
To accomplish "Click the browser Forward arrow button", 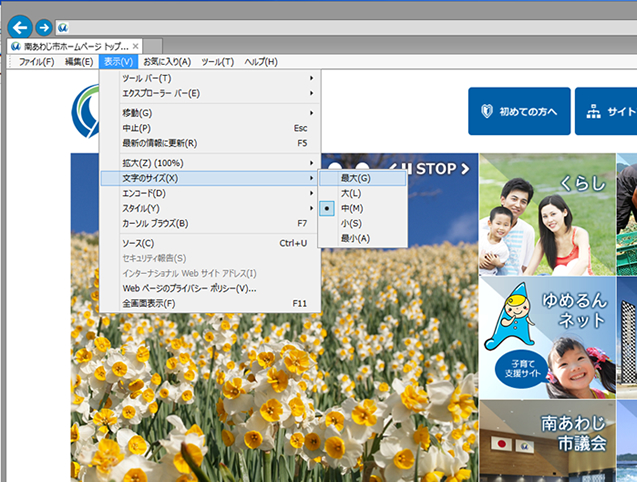I will 44,28.
